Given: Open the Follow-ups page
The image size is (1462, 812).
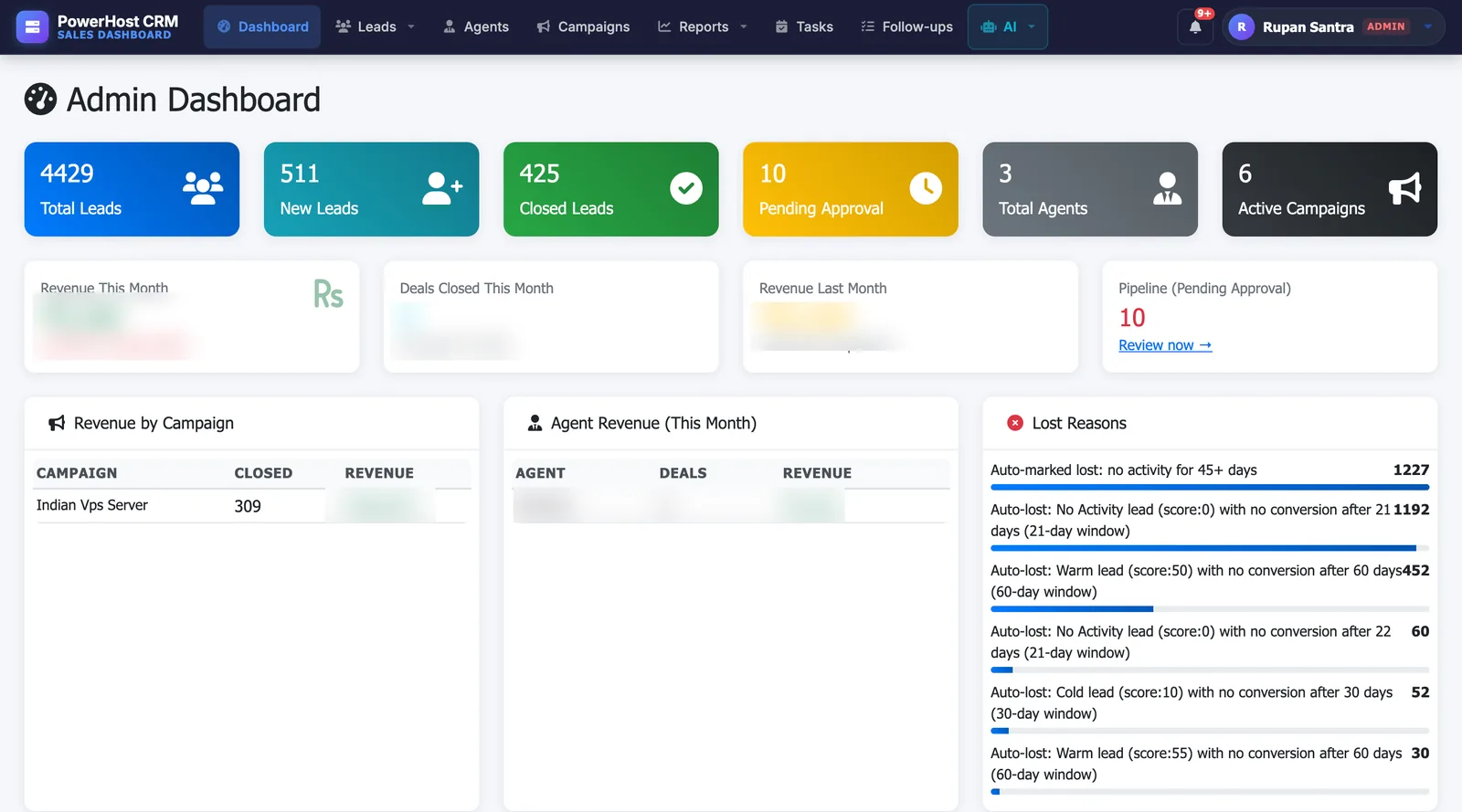Looking at the screenshot, I should coord(906,26).
